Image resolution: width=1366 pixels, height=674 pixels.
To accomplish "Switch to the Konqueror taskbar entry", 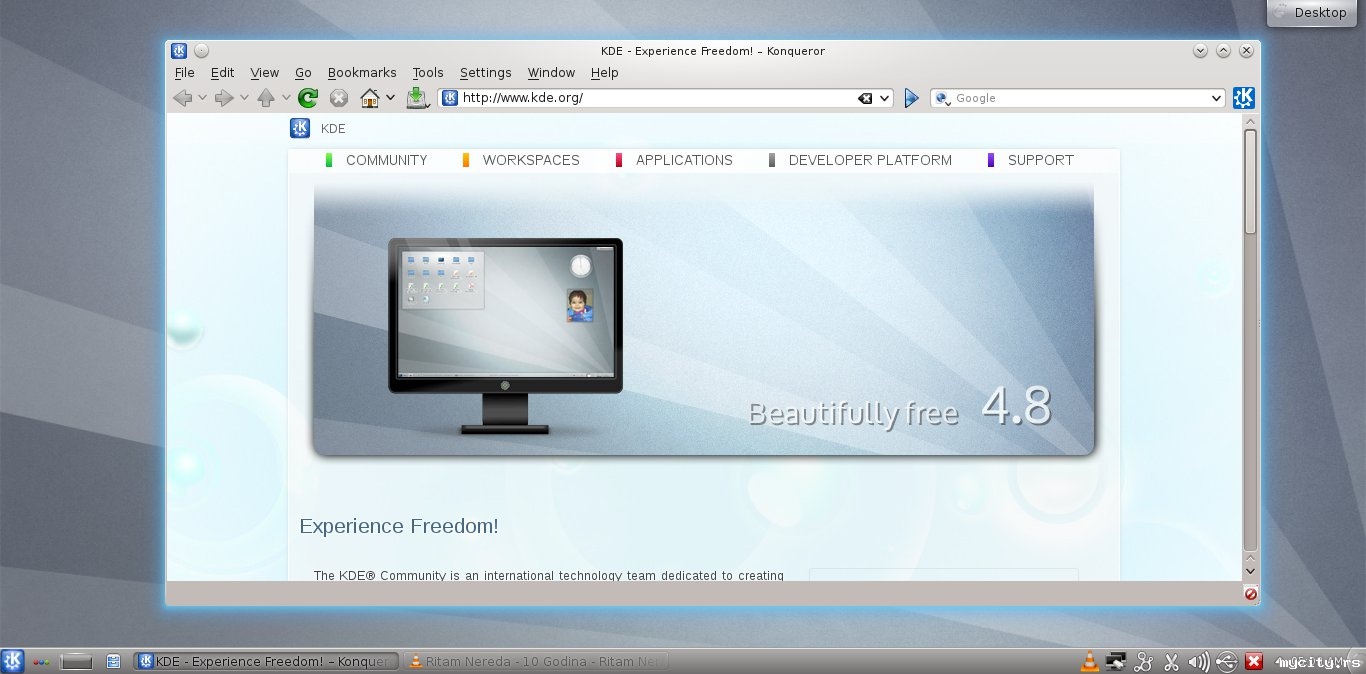I will point(266,661).
